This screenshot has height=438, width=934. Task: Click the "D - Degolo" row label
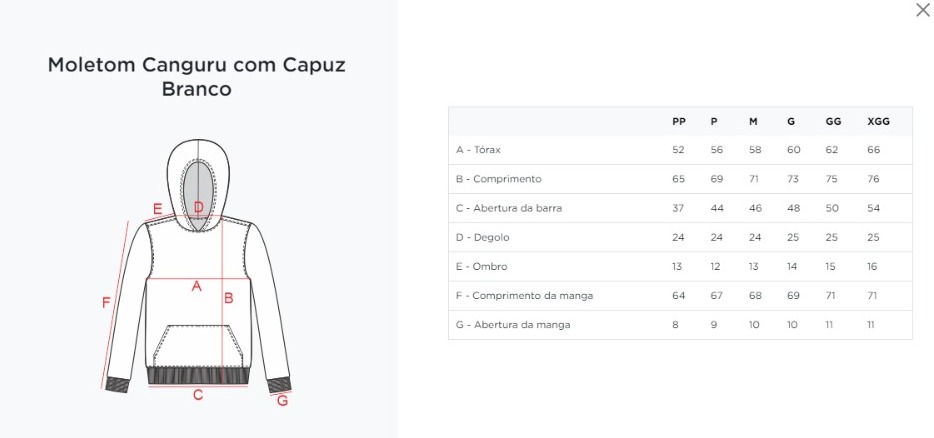point(482,238)
